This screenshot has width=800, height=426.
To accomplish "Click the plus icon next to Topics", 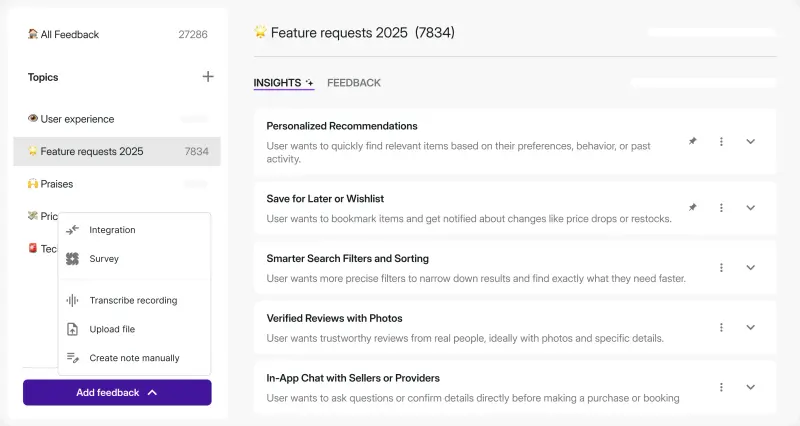I will [x=208, y=77].
